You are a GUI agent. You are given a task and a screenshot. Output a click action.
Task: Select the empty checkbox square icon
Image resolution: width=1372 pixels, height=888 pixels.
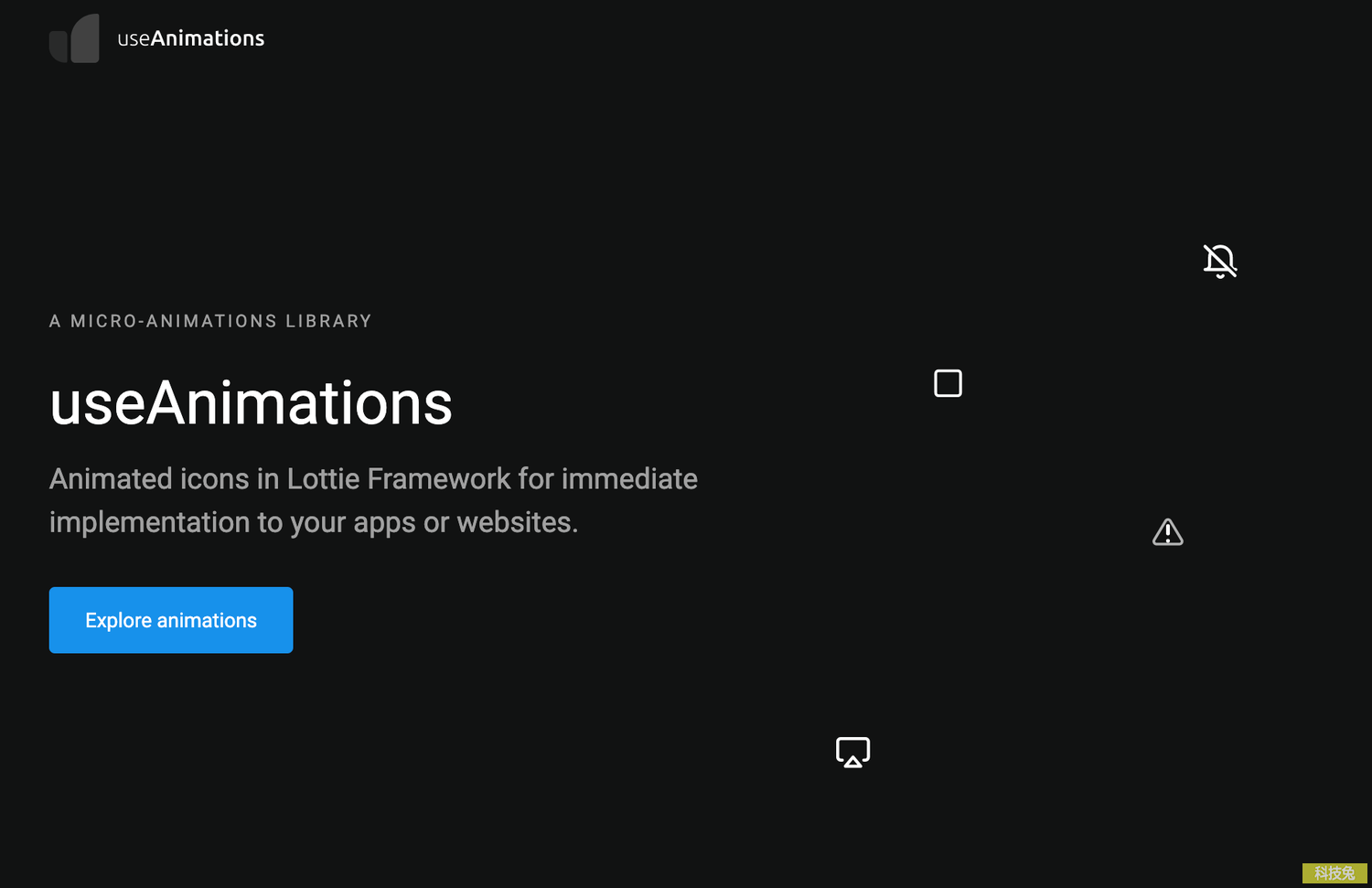[948, 383]
